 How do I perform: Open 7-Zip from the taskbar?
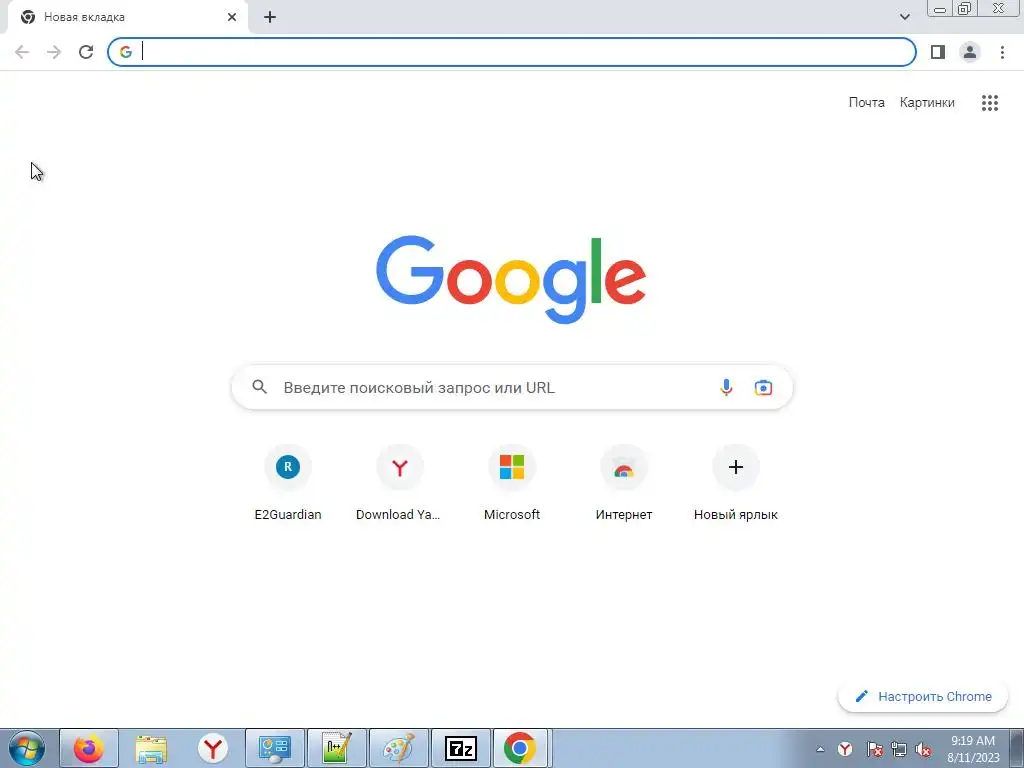pyautogui.click(x=461, y=748)
